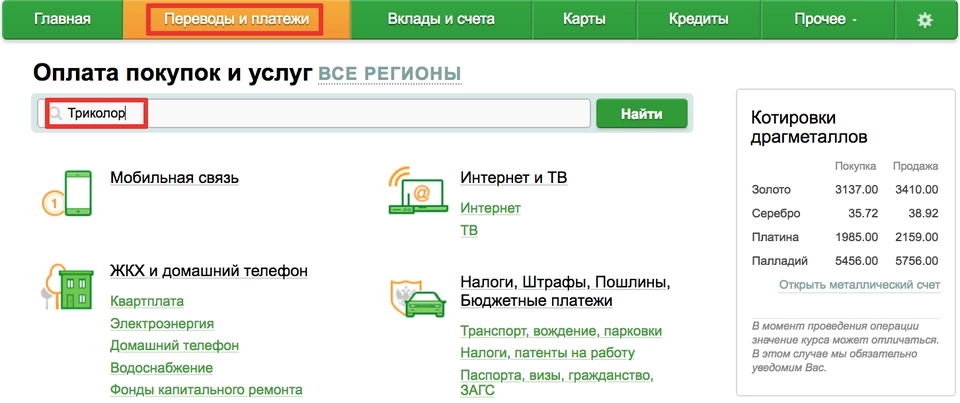Open the Кредиты tab

[699, 20]
